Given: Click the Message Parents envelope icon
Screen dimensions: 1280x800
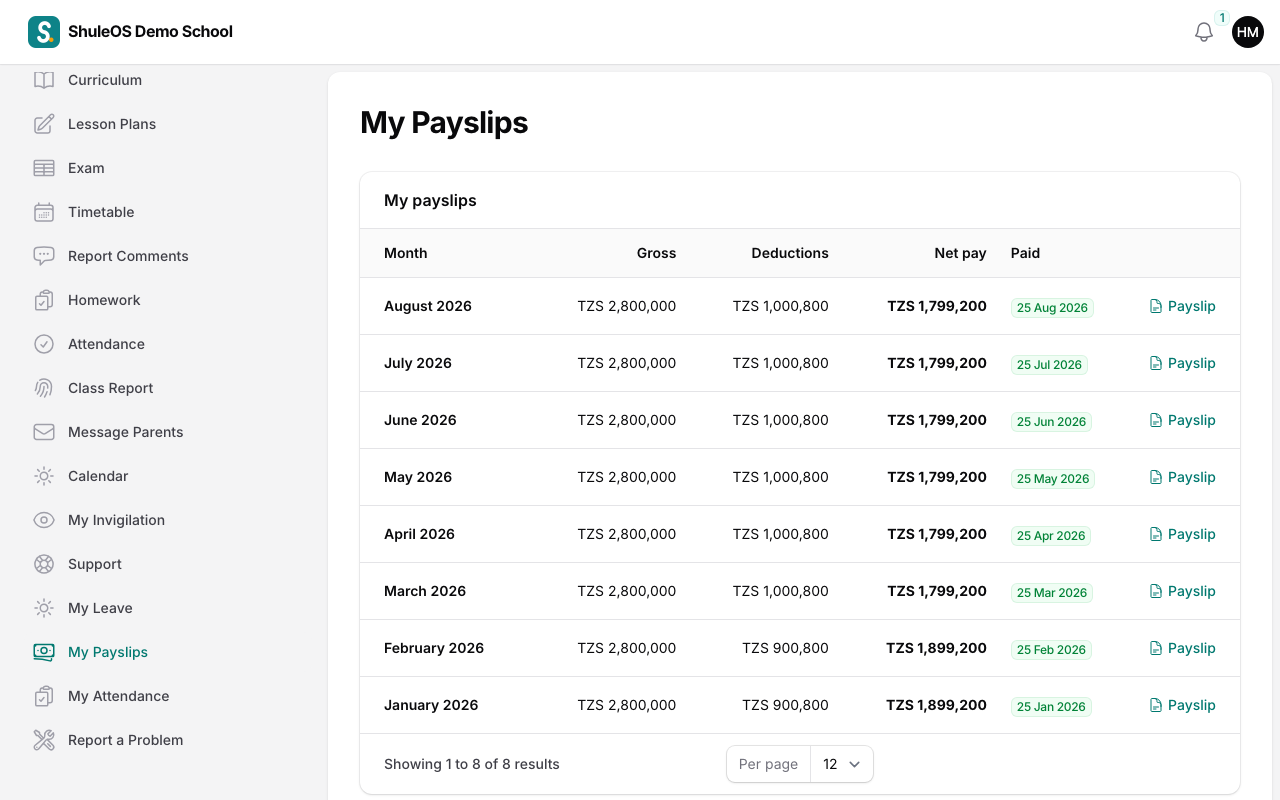Looking at the screenshot, I should click(44, 432).
